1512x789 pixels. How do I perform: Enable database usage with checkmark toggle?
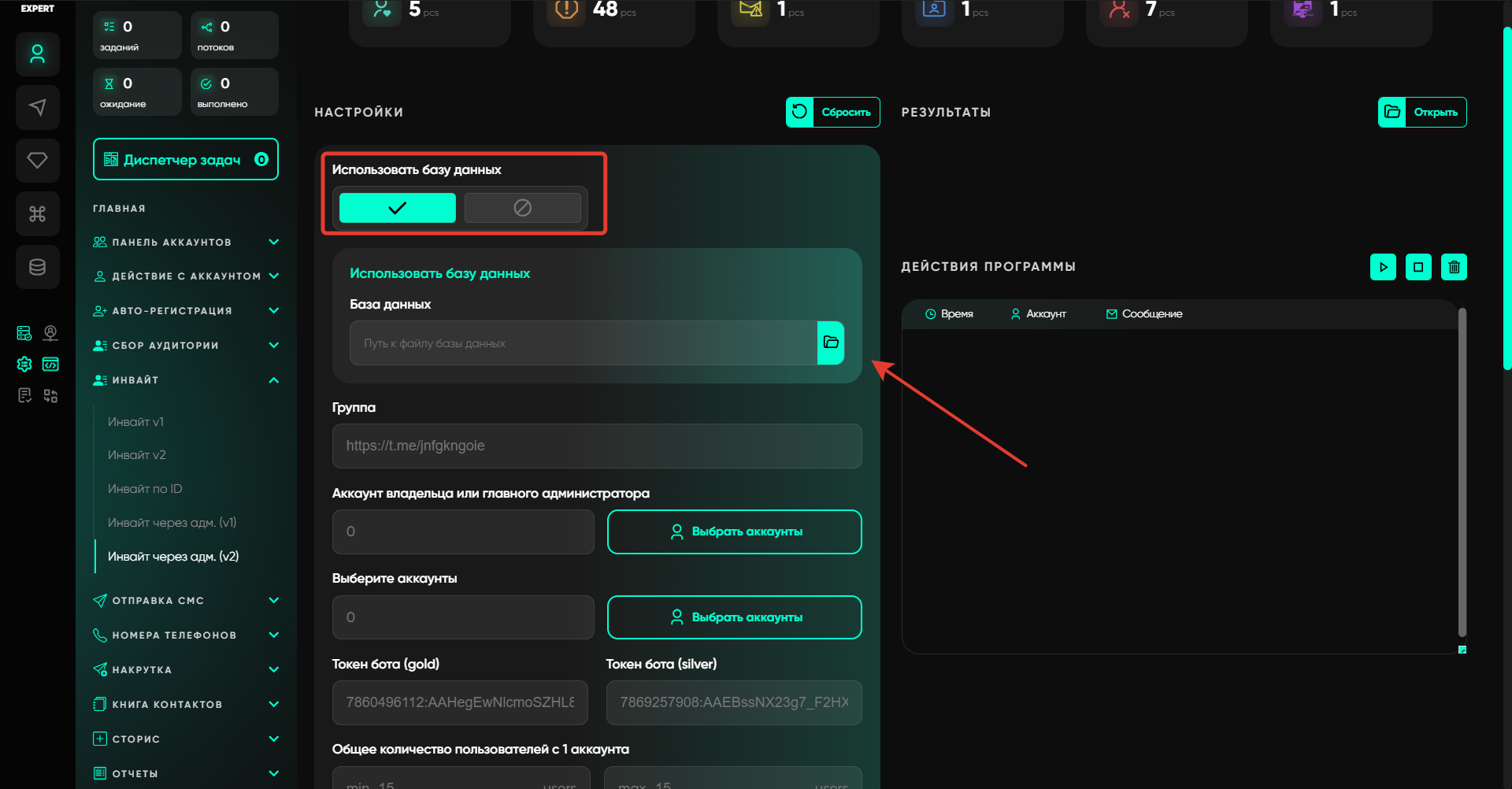[x=397, y=208]
